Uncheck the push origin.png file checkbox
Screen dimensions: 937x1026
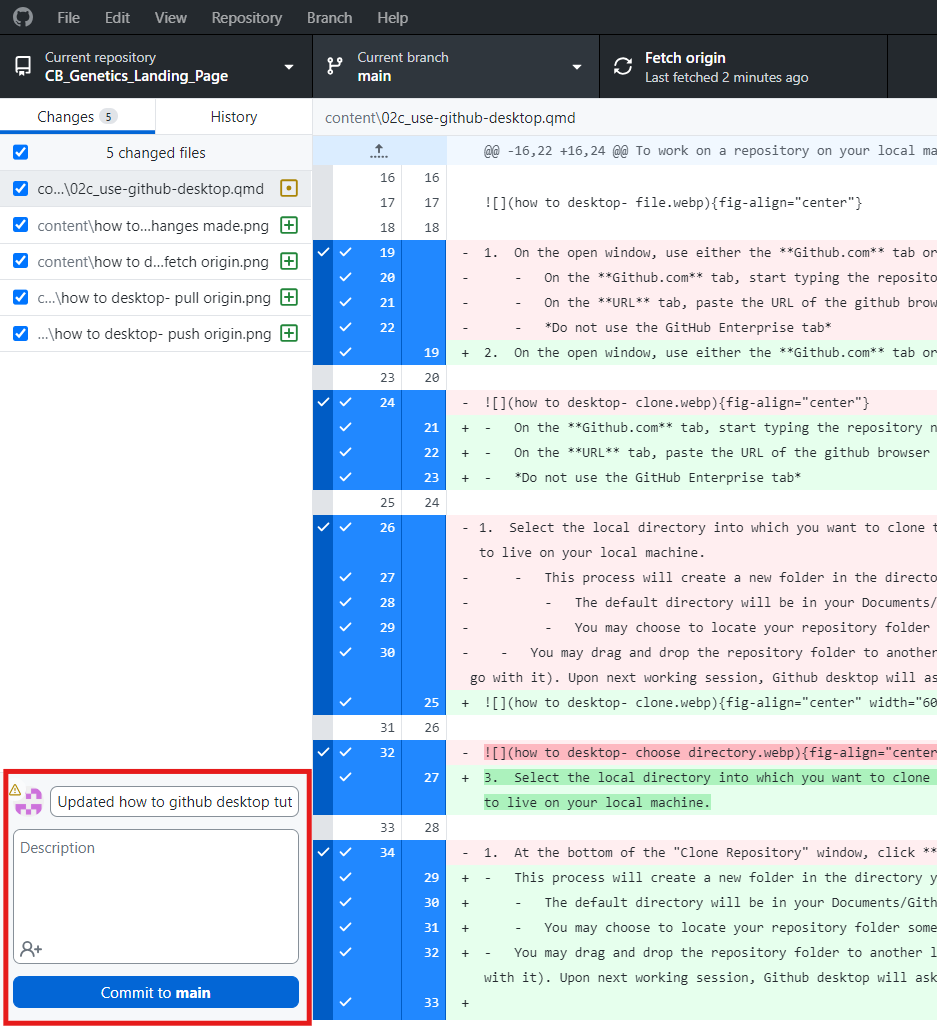(x=21, y=333)
